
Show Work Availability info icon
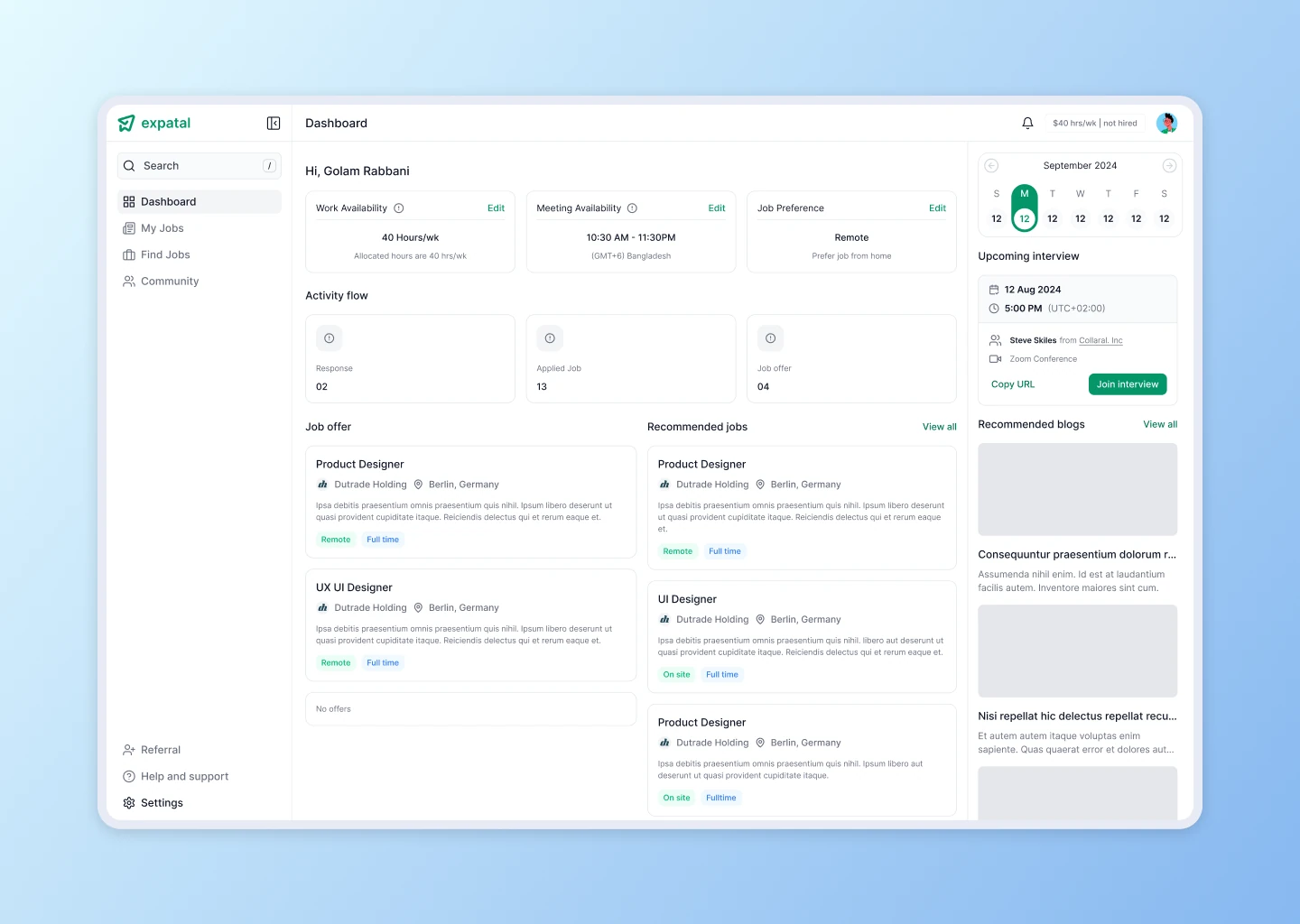tap(399, 208)
